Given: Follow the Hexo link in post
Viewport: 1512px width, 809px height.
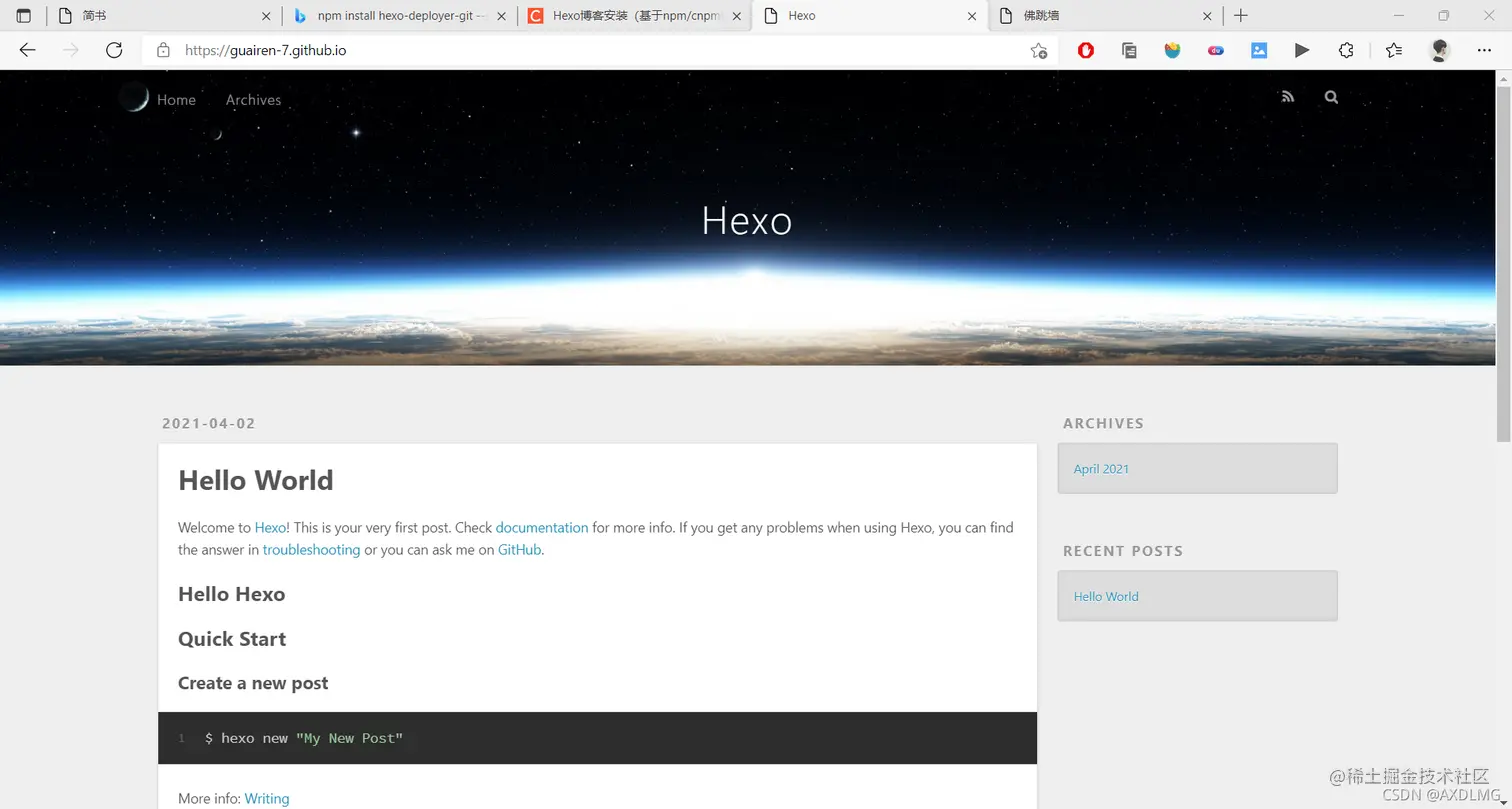Looking at the screenshot, I should 270,527.
